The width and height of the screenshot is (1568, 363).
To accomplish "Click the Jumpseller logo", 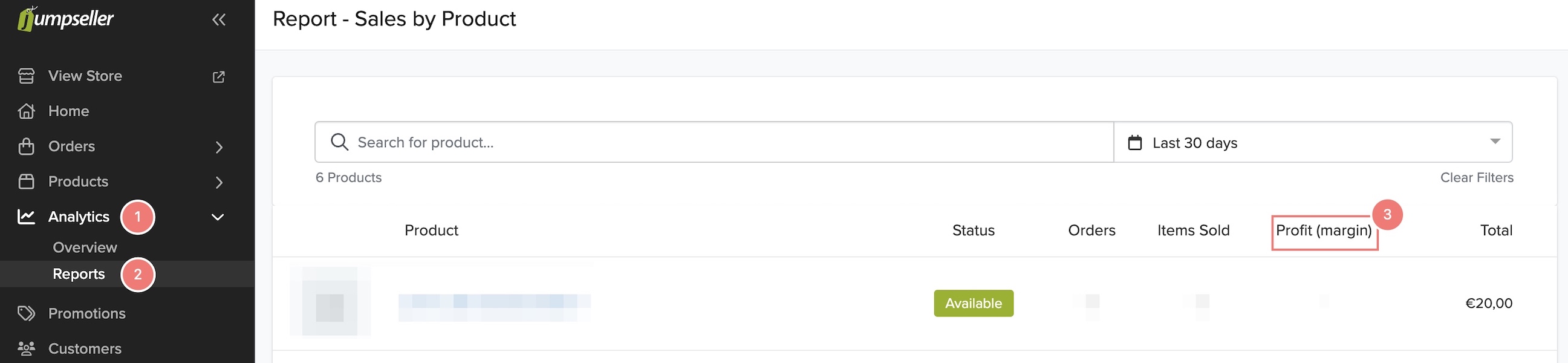I will pyautogui.click(x=65, y=18).
